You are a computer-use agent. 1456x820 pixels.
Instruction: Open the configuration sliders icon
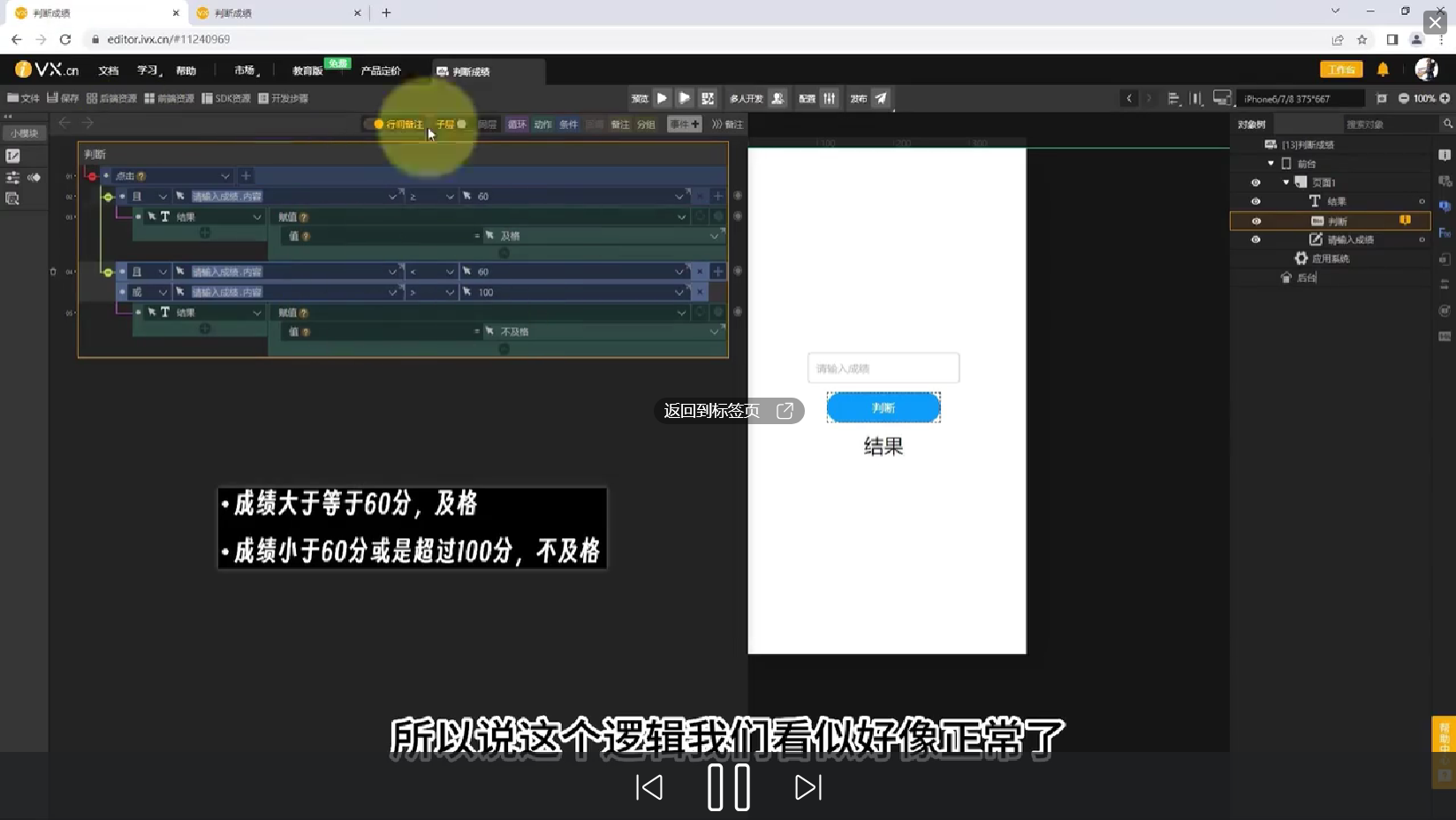[829, 98]
